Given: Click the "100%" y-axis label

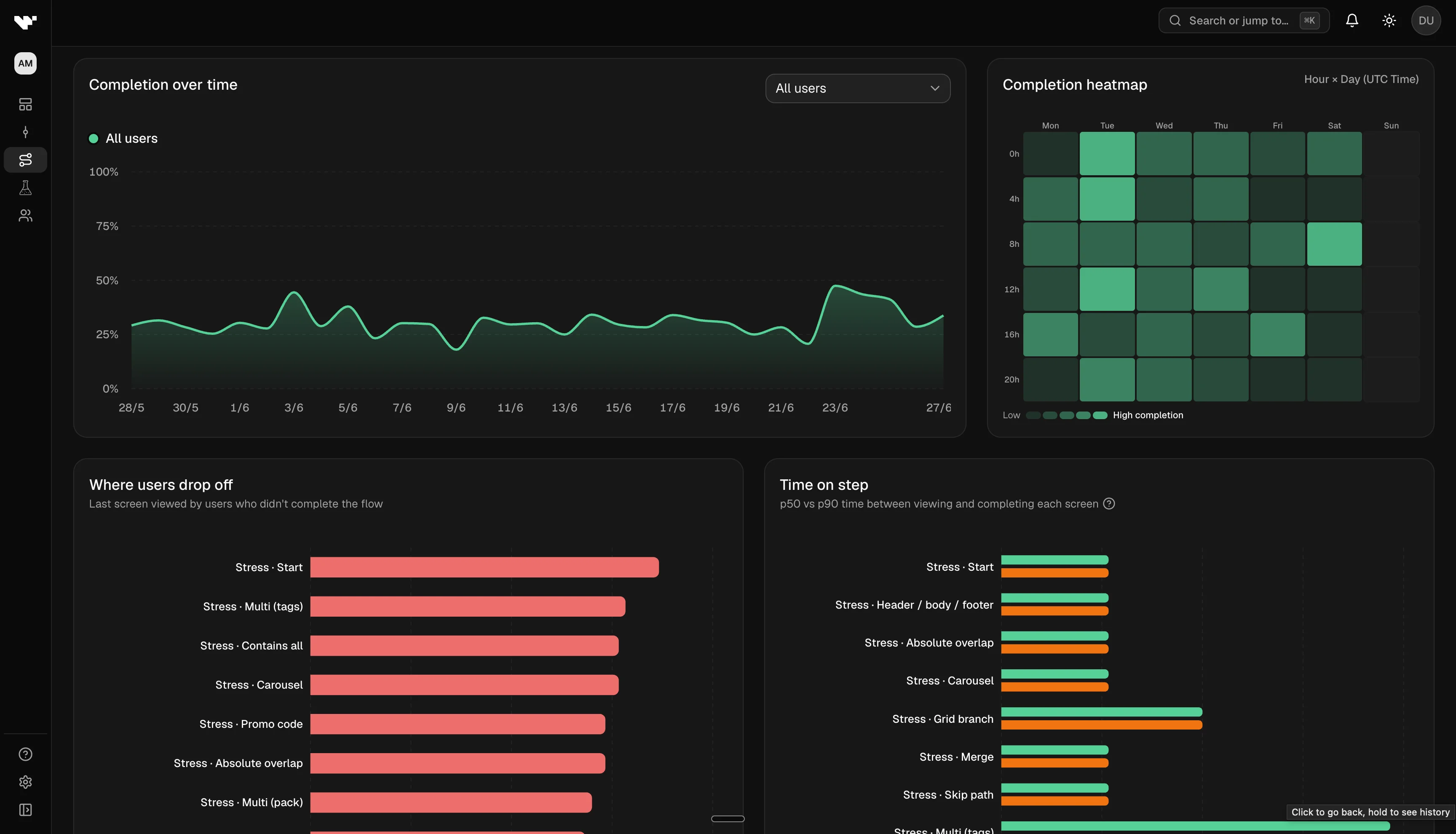Looking at the screenshot, I should [104, 172].
